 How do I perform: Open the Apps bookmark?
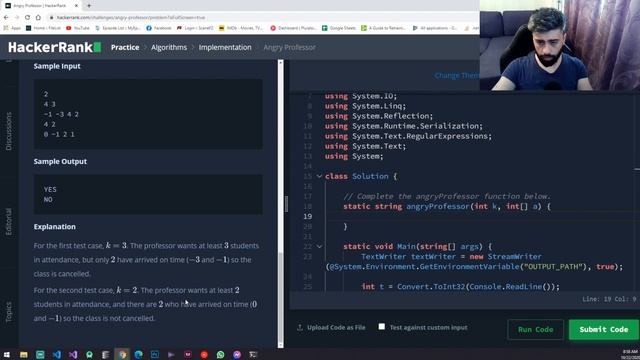pos(12,28)
